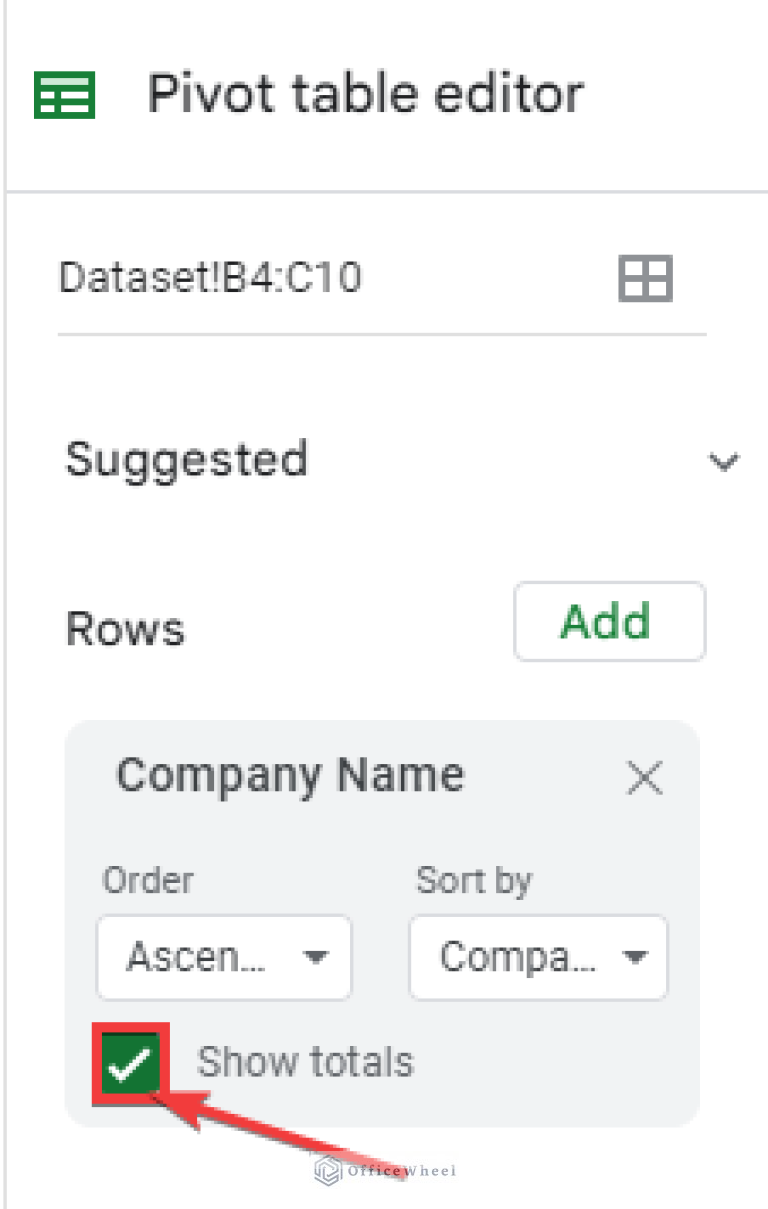Click the Add button next to Rows
Screen dimensions: 768x1209
tap(609, 622)
